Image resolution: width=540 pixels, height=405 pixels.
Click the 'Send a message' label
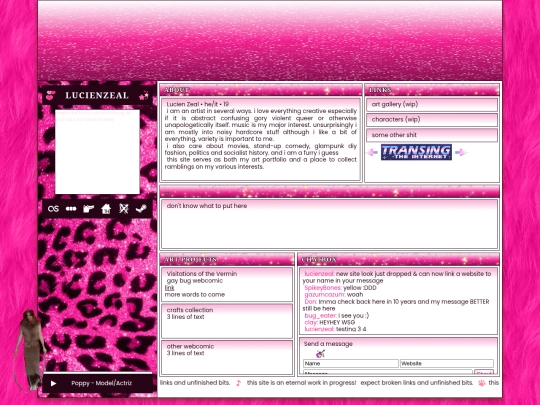click(x=328, y=344)
